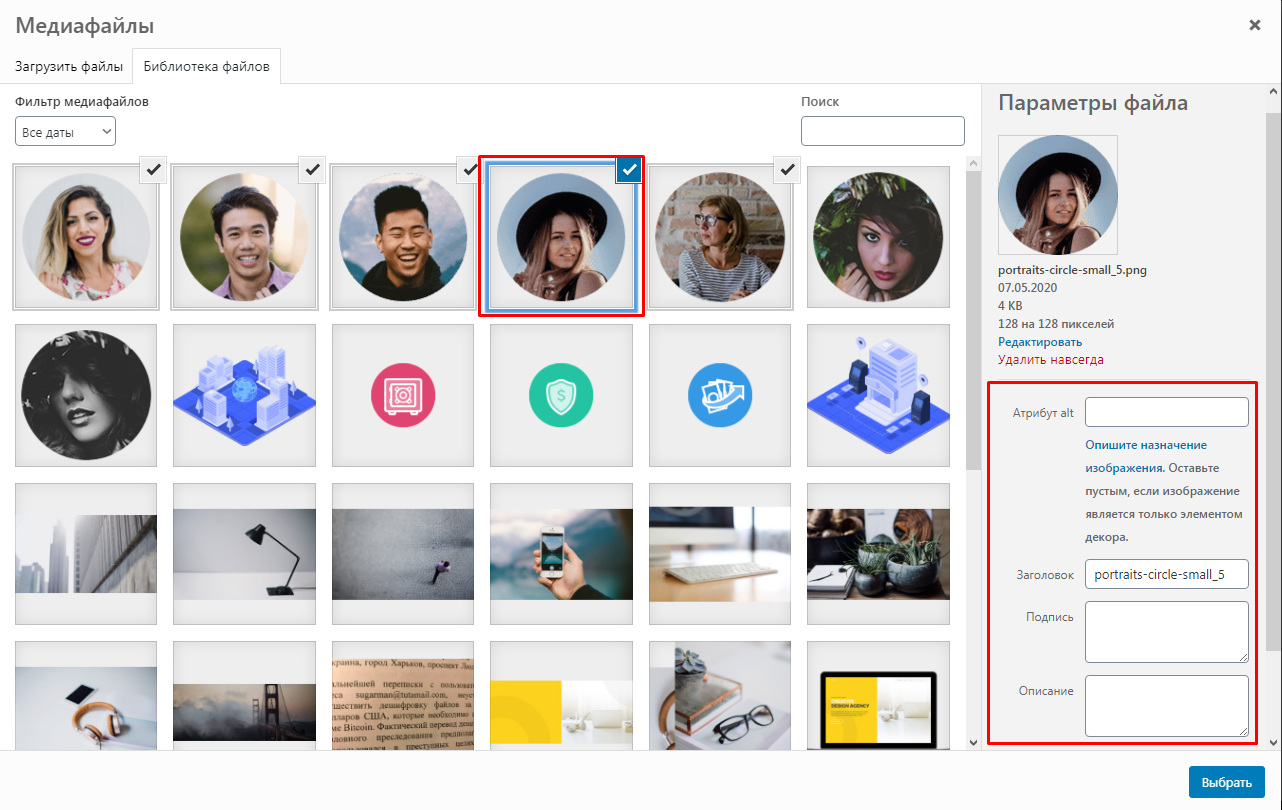Pick the isometric server tower illustration

tap(878, 395)
